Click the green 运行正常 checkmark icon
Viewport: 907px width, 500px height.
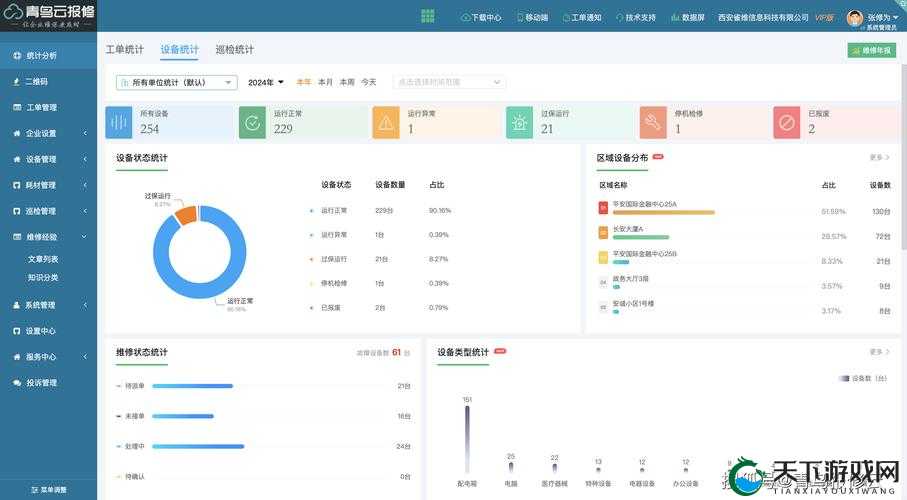(x=252, y=123)
